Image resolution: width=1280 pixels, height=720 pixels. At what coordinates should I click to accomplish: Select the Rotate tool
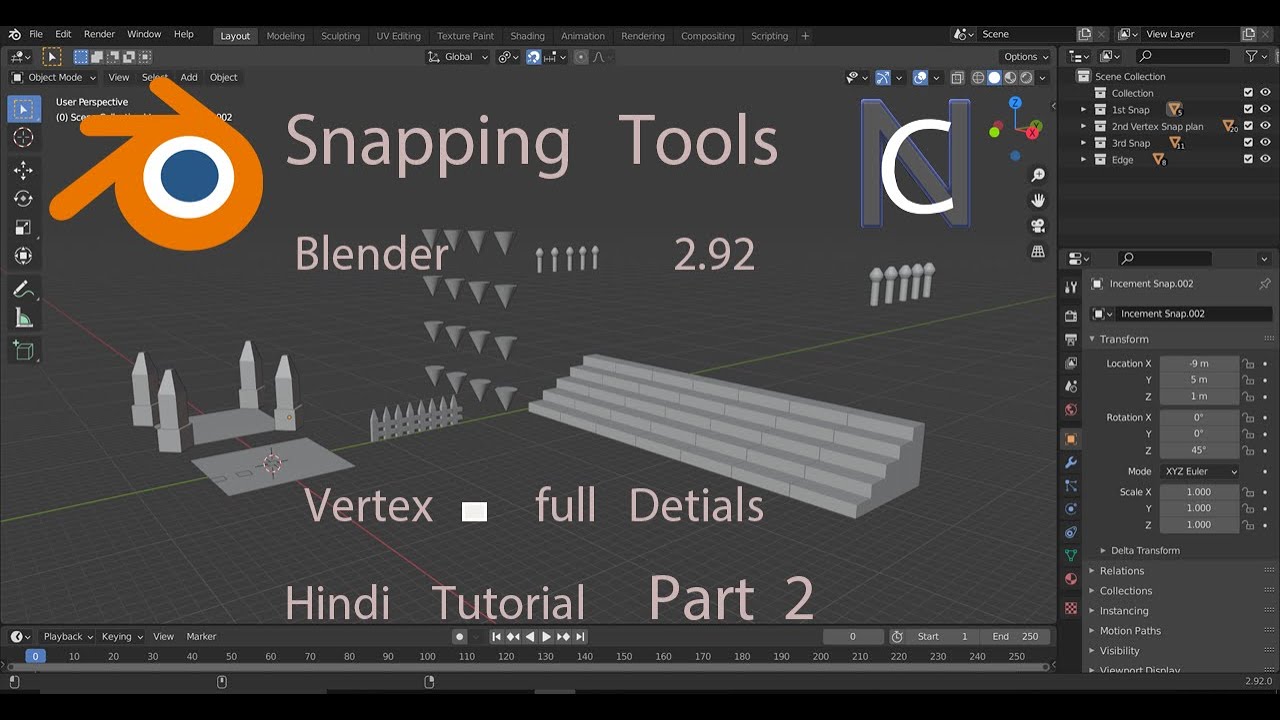tap(24, 199)
